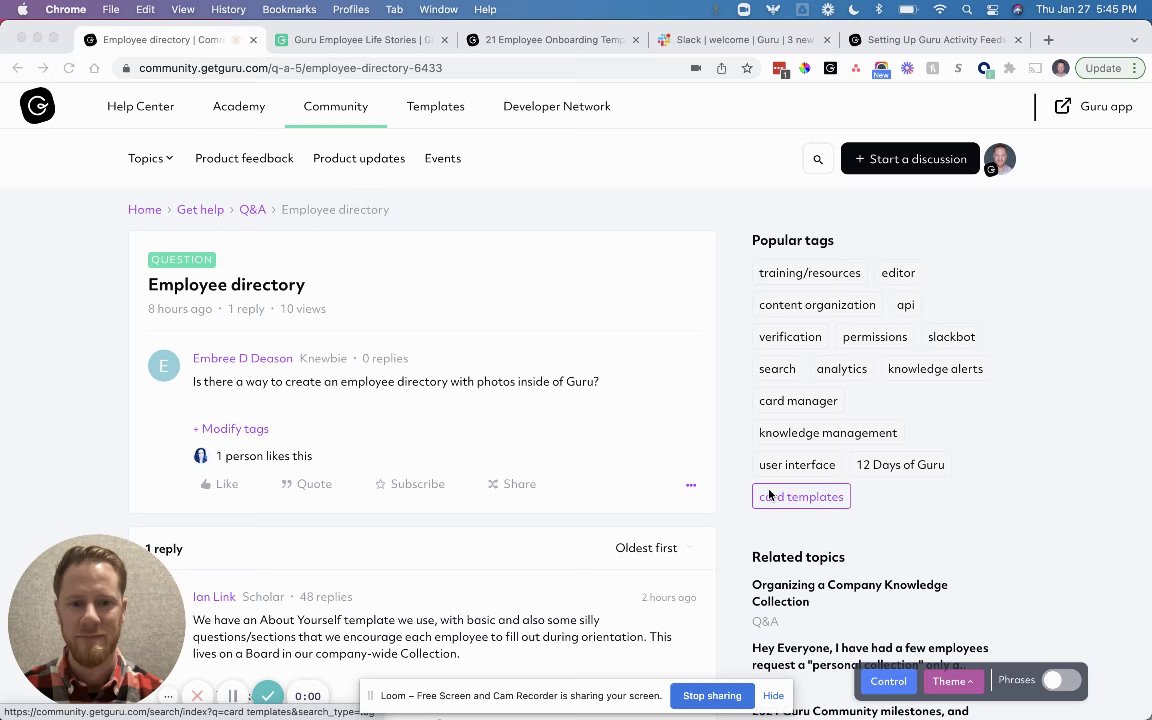Select the training/resources tag

coord(810,273)
